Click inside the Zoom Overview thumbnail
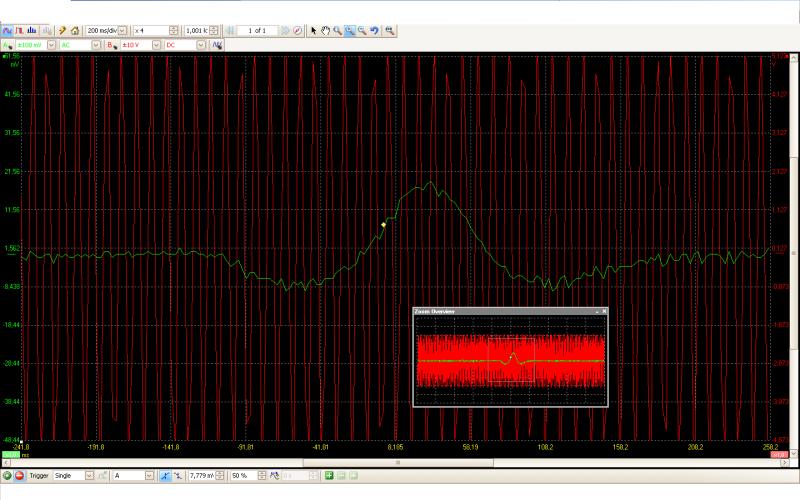The image size is (800, 500). (x=510, y=360)
